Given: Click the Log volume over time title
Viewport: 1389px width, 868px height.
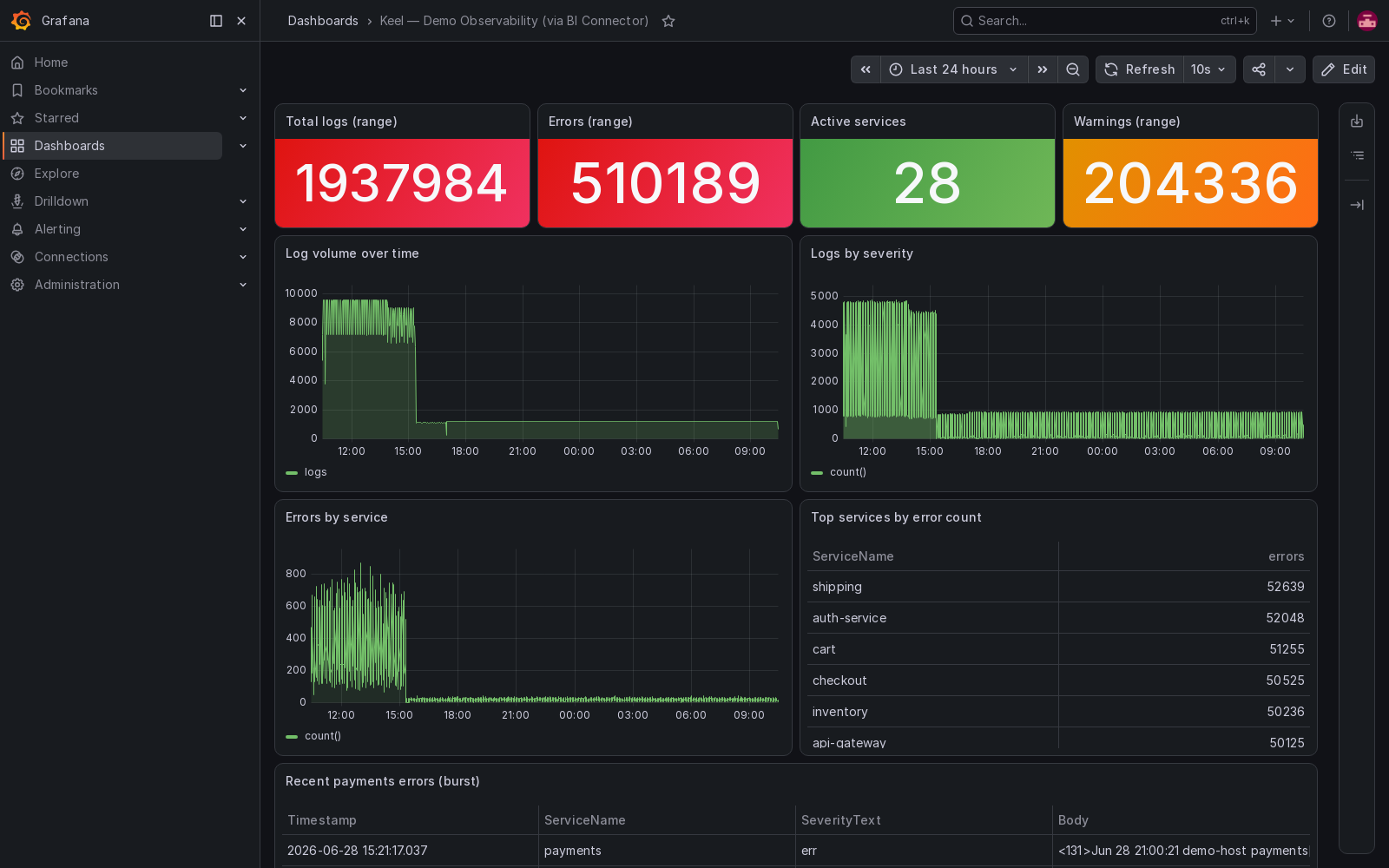Looking at the screenshot, I should pos(352,253).
